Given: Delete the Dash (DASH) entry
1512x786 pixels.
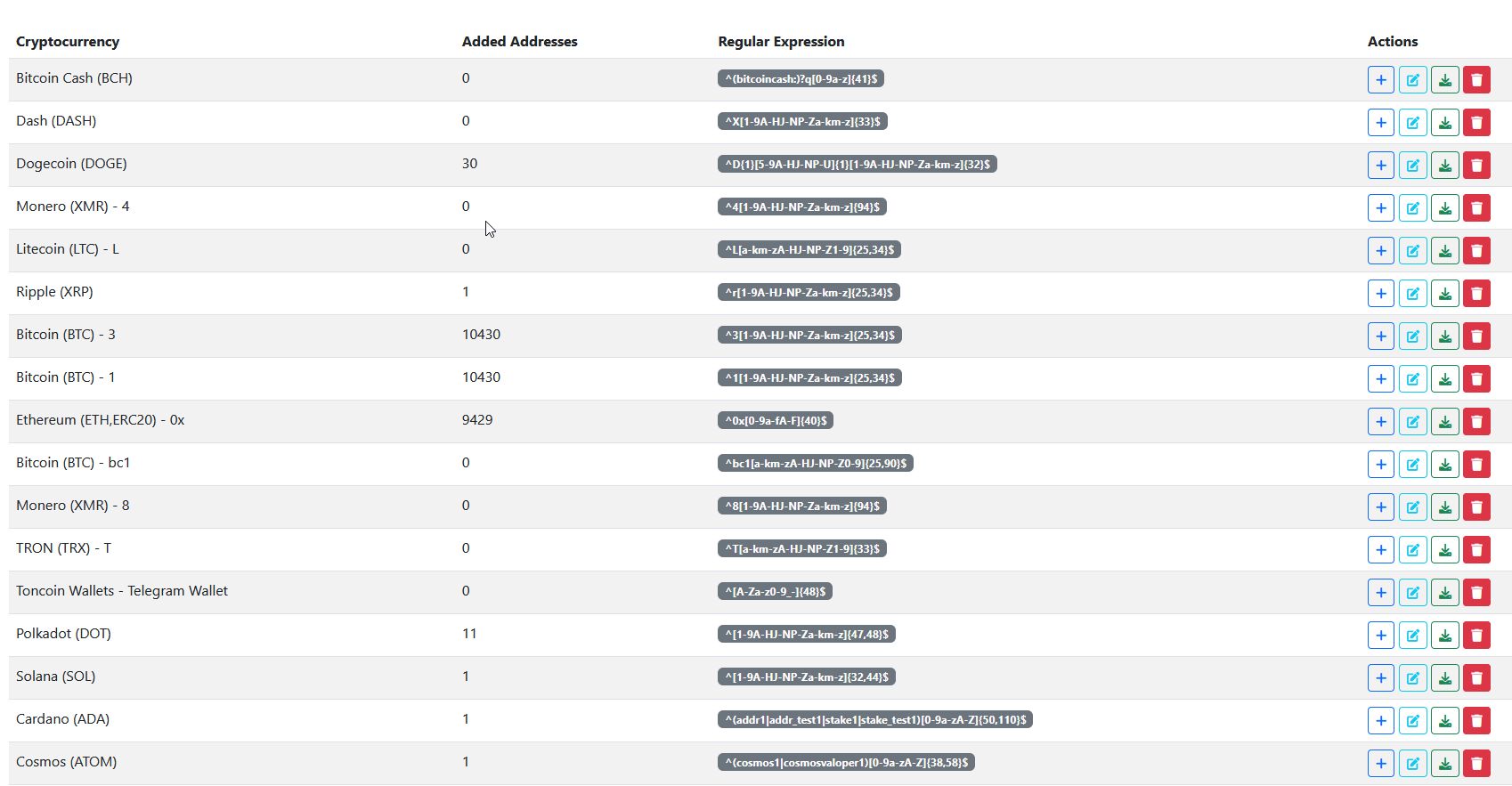Looking at the screenshot, I should pos(1476,123).
